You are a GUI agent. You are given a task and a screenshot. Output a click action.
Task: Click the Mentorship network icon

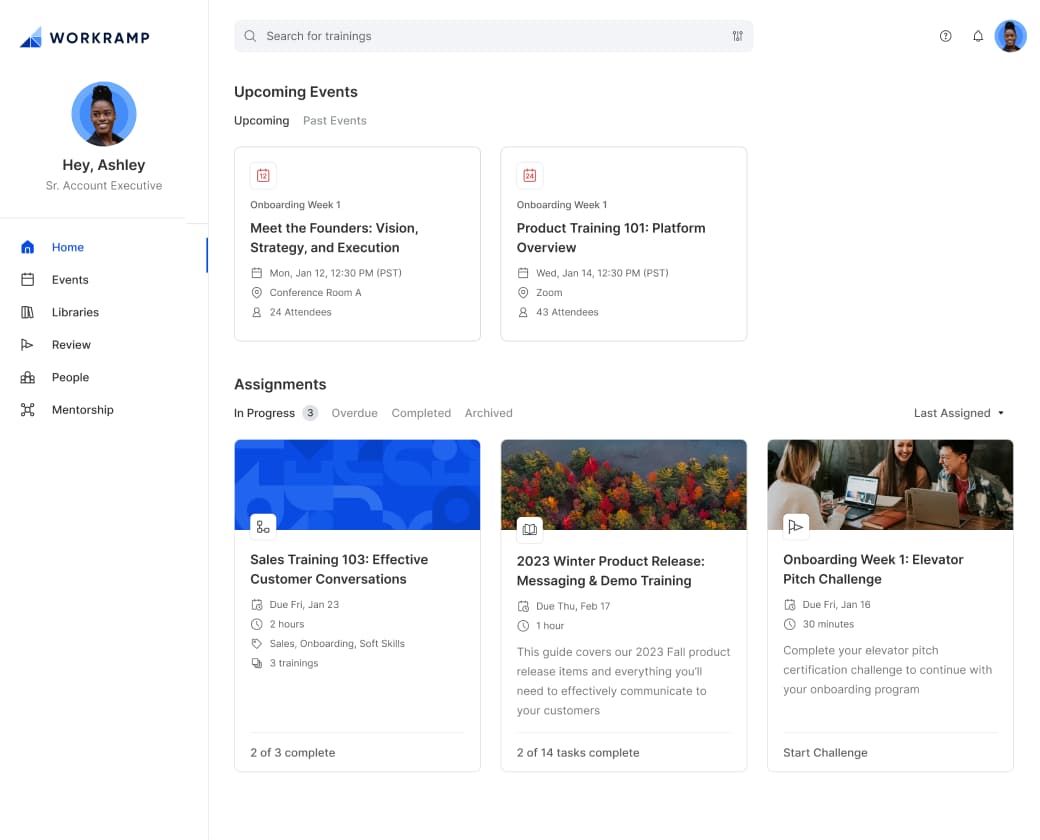(x=28, y=410)
